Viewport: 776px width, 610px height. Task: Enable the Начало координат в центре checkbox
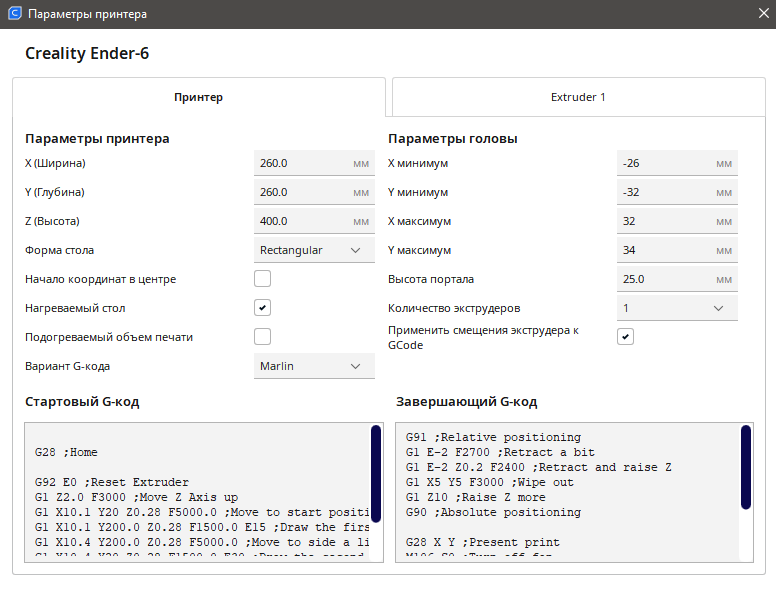click(263, 279)
